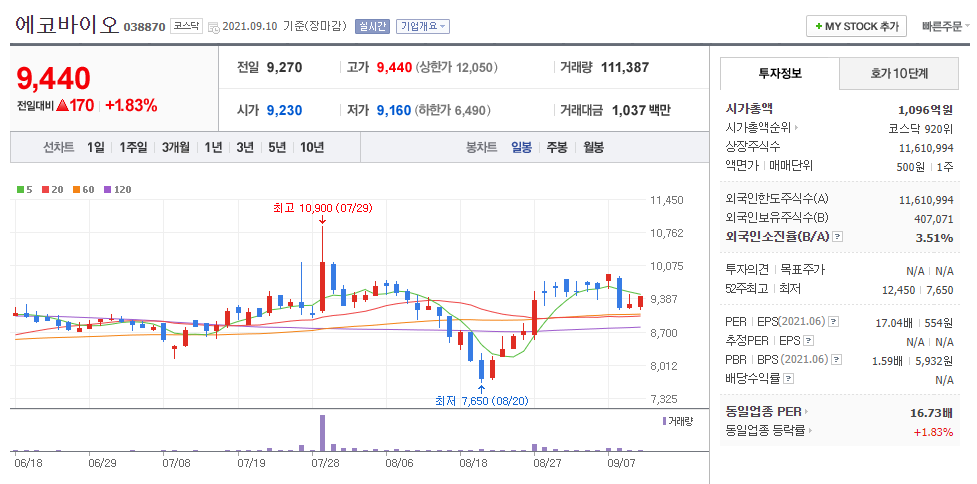Open the help icon next to 배당수익률

[x=788, y=378]
